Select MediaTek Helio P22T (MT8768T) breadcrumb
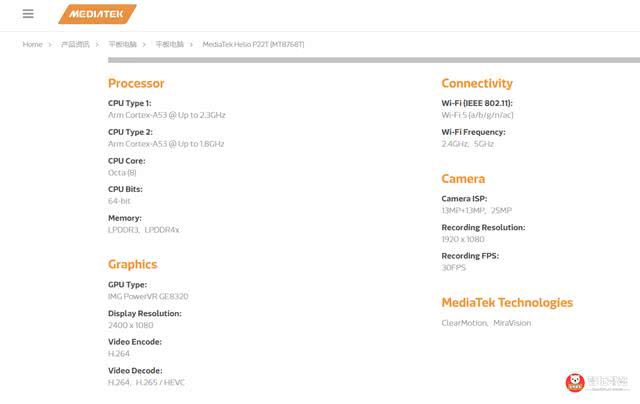 pos(253,44)
